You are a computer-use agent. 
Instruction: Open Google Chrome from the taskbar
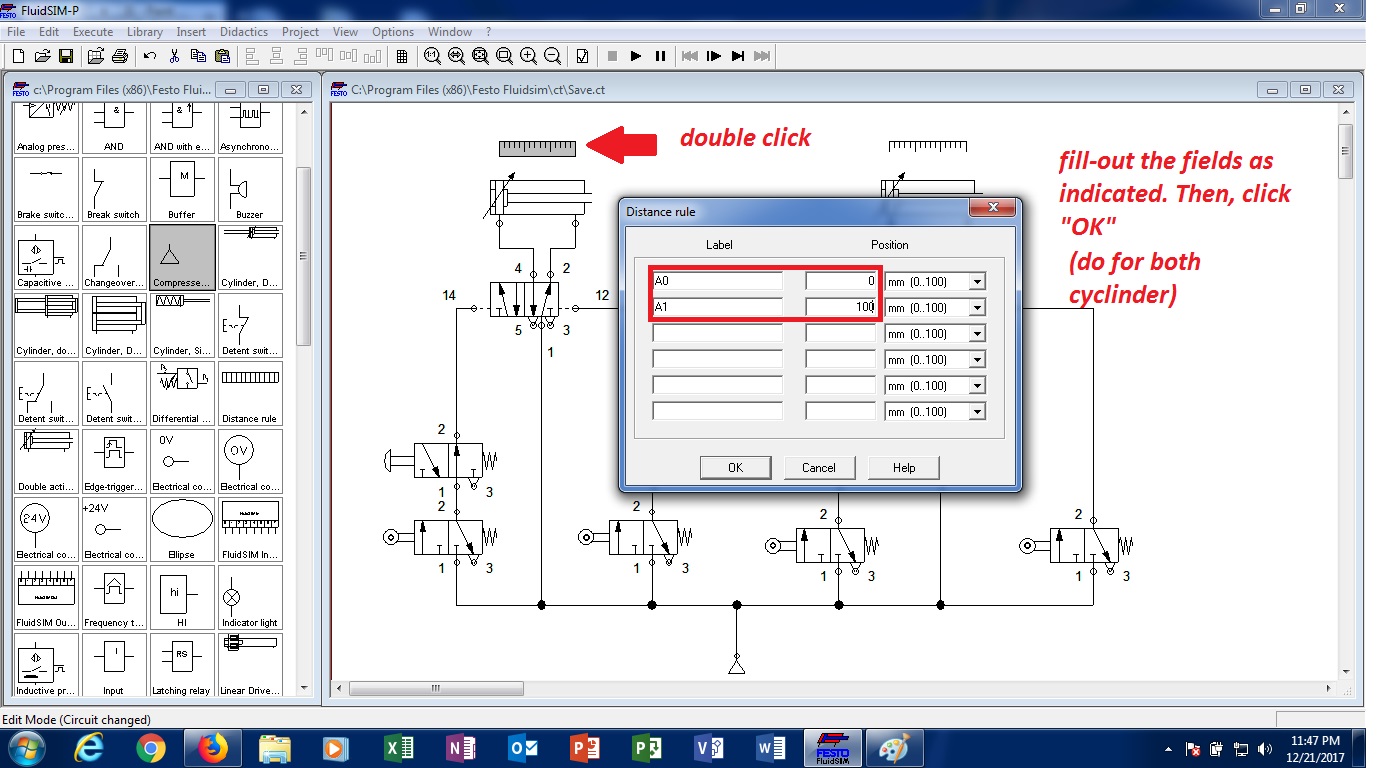pyautogui.click(x=151, y=747)
